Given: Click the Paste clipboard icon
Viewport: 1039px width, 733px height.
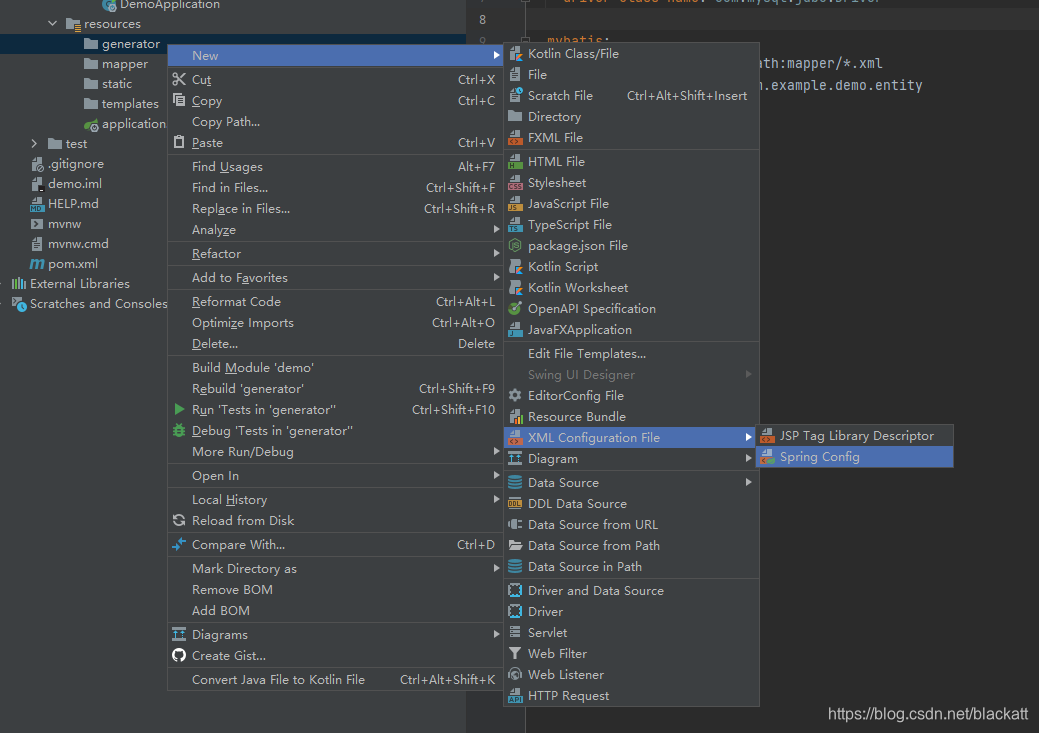Looking at the screenshot, I should point(179,142).
